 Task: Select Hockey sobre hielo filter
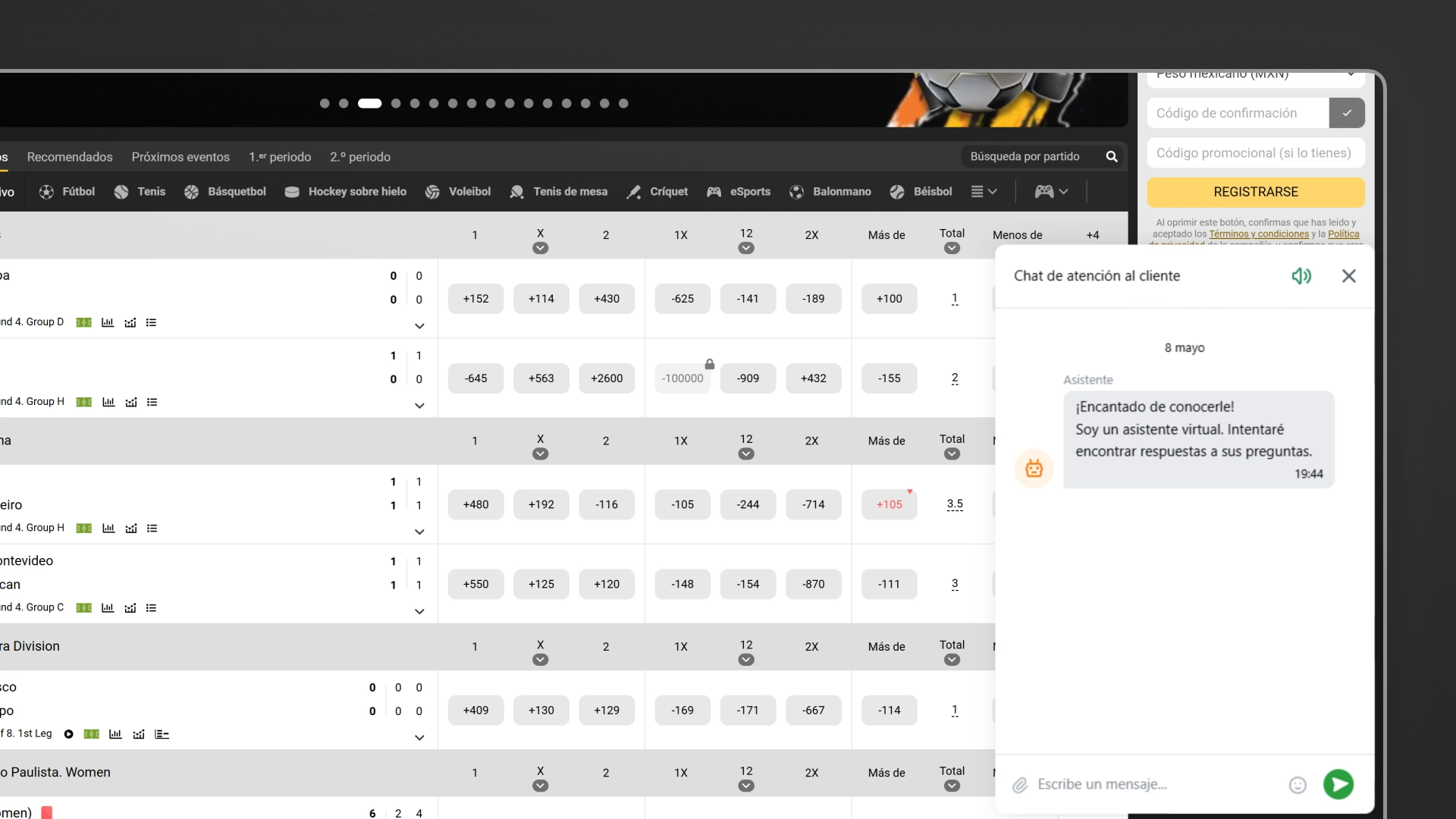(x=346, y=192)
